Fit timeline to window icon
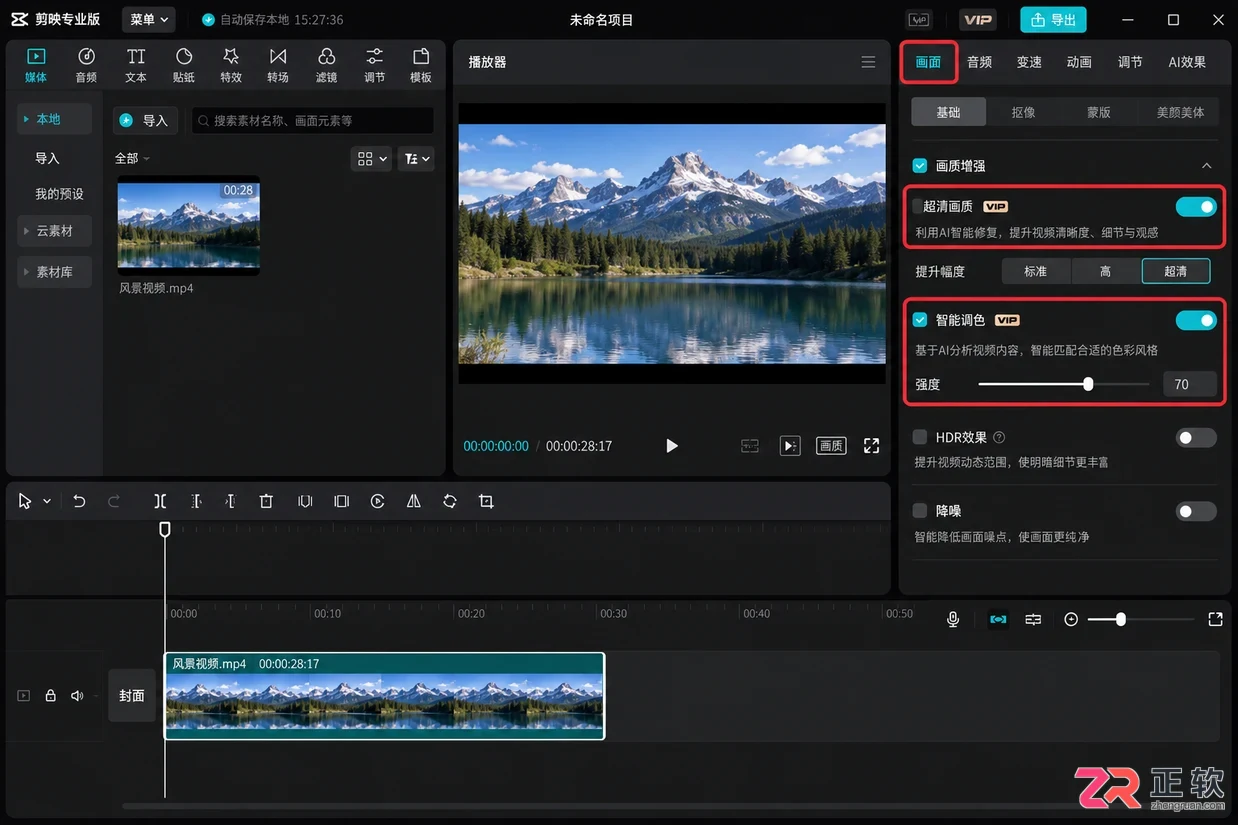Screen dimensions: 1238x825 pyautogui.click(x=1215, y=619)
